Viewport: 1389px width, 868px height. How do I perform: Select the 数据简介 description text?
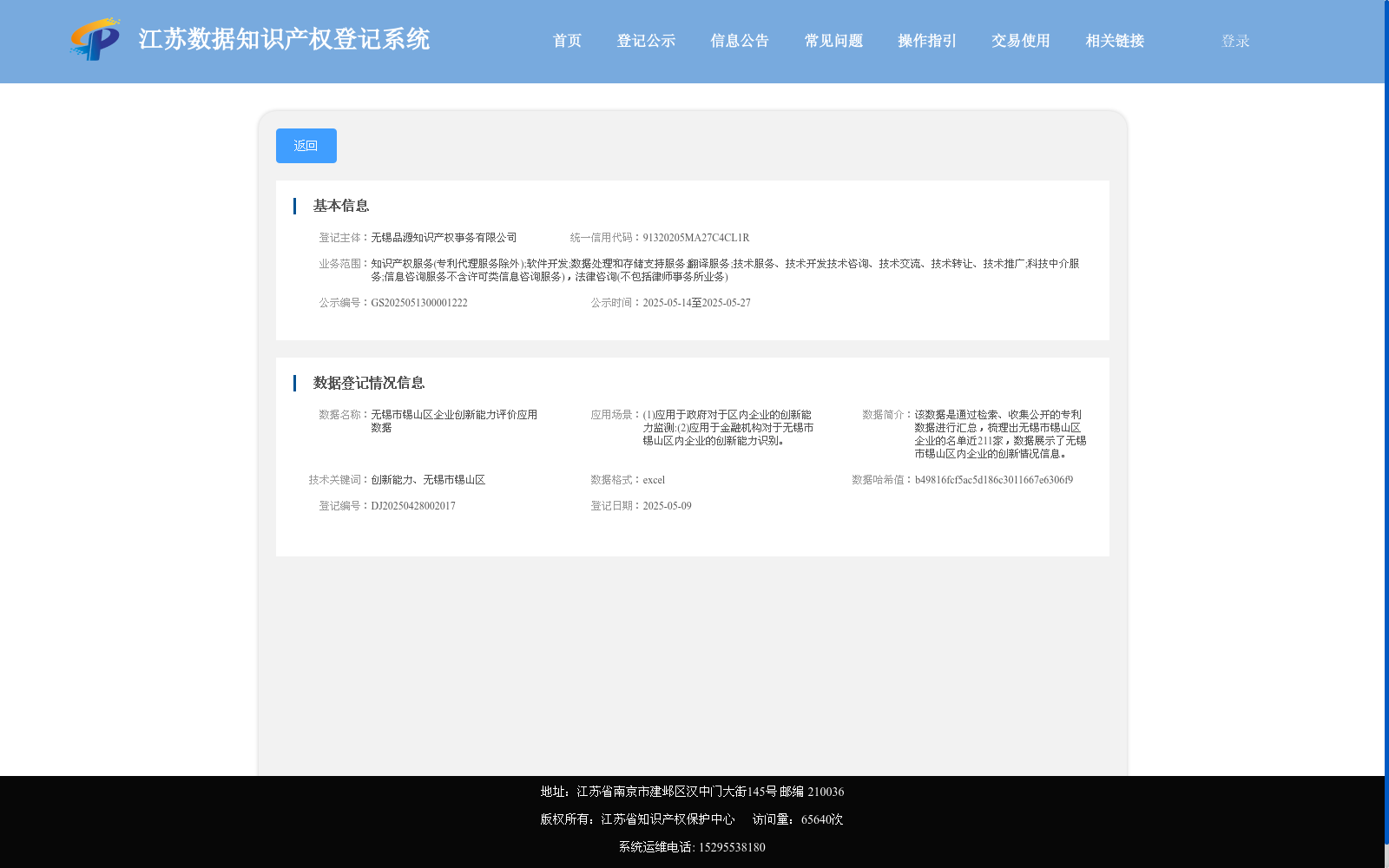(1000, 434)
